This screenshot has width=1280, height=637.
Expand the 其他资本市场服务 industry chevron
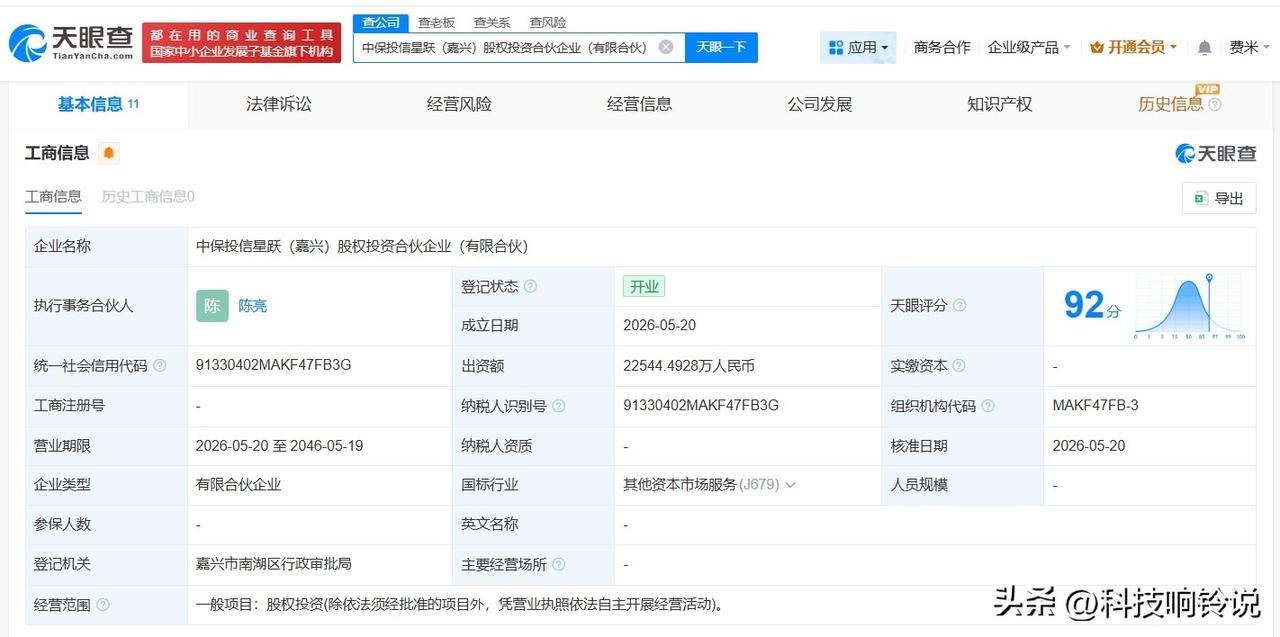790,485
